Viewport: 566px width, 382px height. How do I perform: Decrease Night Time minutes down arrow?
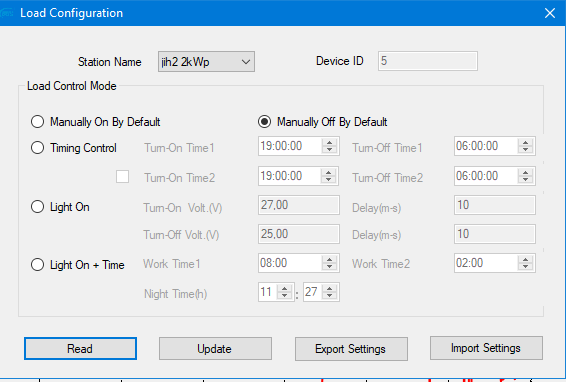pyautogui.click(x=330, y=296)
